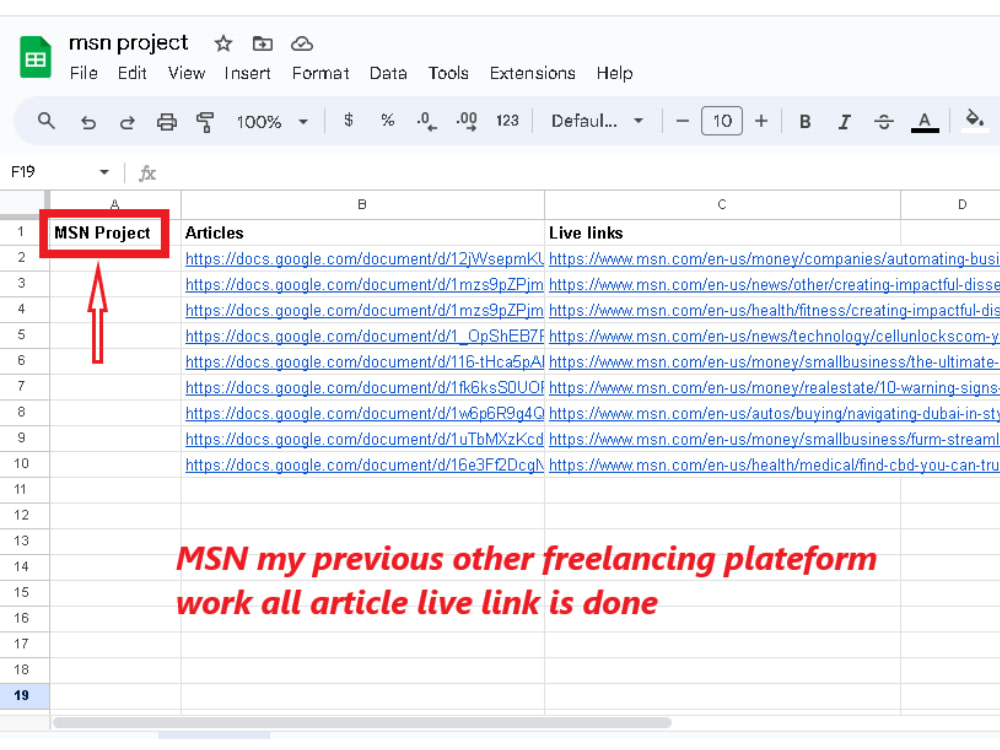The image size is (1000, 750).
Task: Click the move to folder icon
Action: coord(262,43)
